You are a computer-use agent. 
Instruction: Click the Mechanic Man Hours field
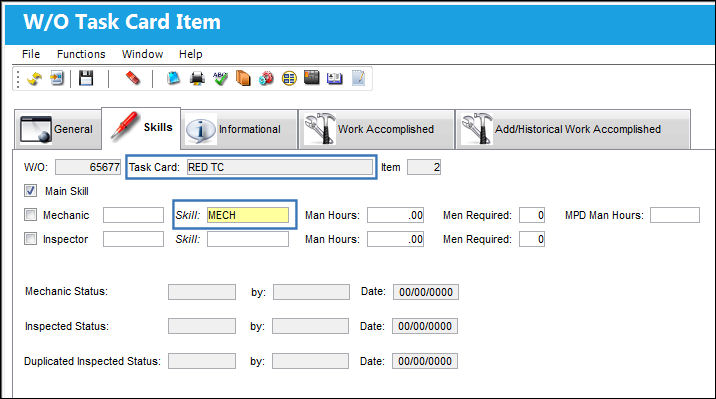[x=395, y=215]
